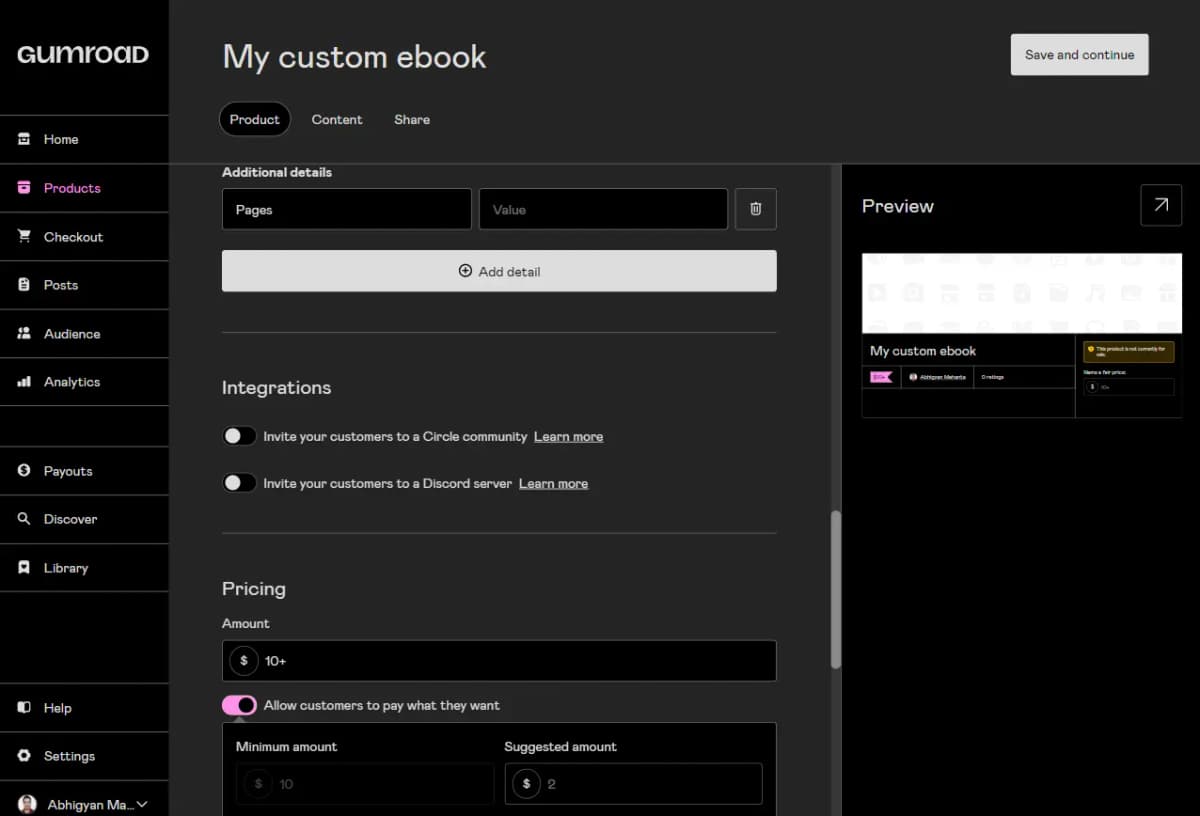Viewport: 1200px width, 816px height.
Task: Click the Integrations section heading
Action: point(276,388)
